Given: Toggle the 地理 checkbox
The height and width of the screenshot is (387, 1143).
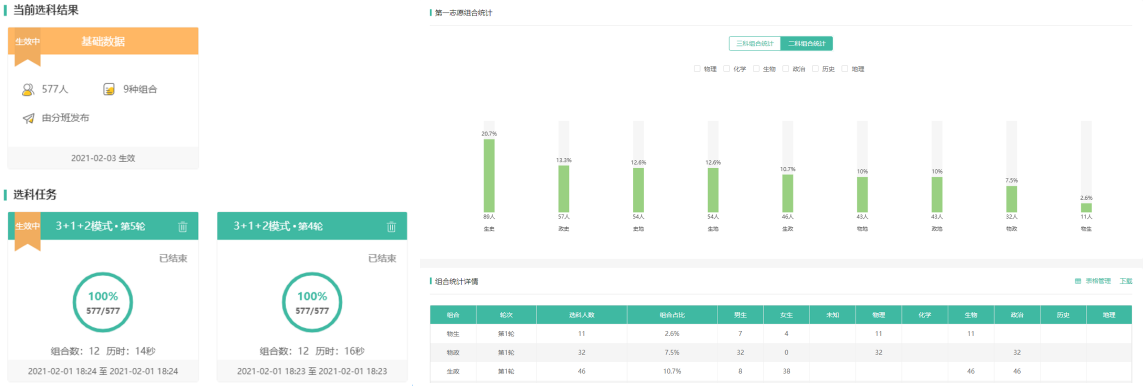Looking at the screenshot, I should coord(845,69).
